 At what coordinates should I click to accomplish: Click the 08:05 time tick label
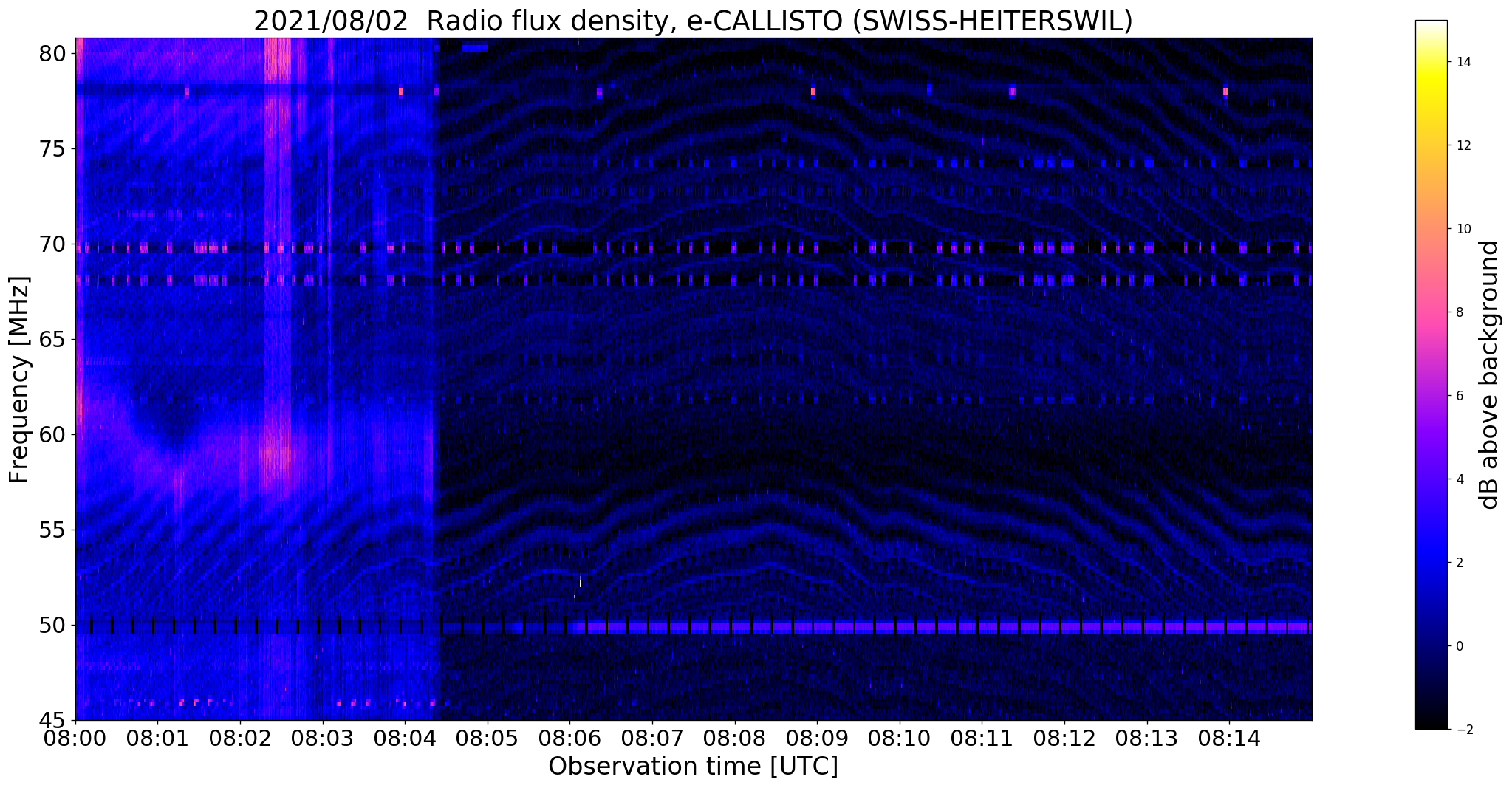point(488,738)
